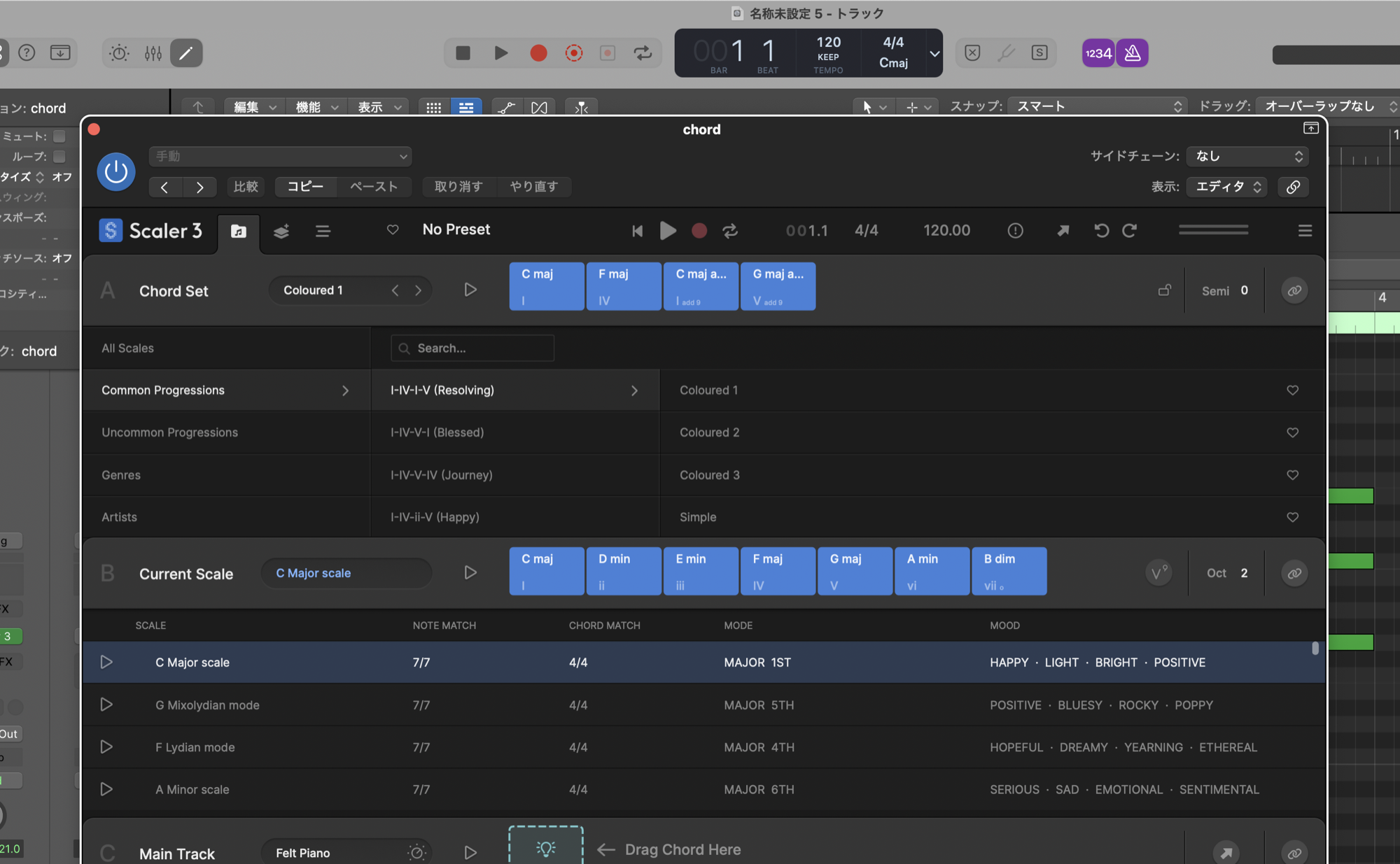
Task: Select the Scaler 3 layers tab icon
Action: coord(281,232)
